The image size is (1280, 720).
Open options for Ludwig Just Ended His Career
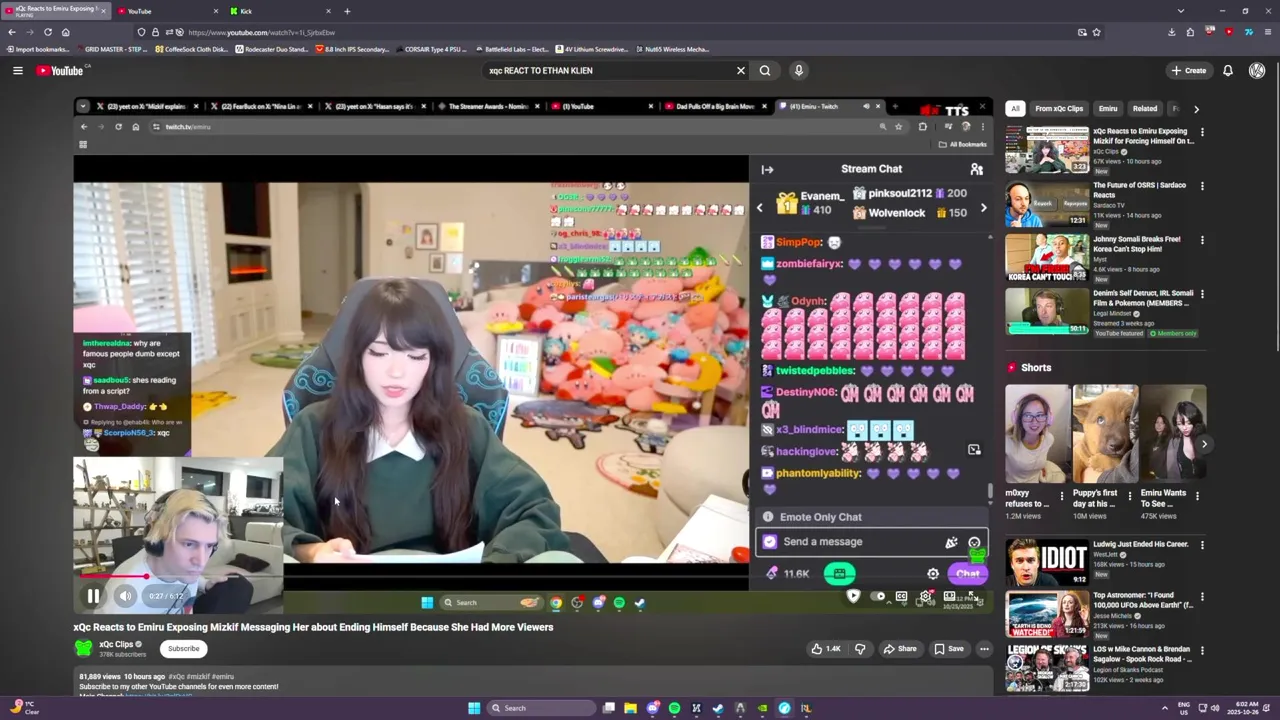[1202, 545]
